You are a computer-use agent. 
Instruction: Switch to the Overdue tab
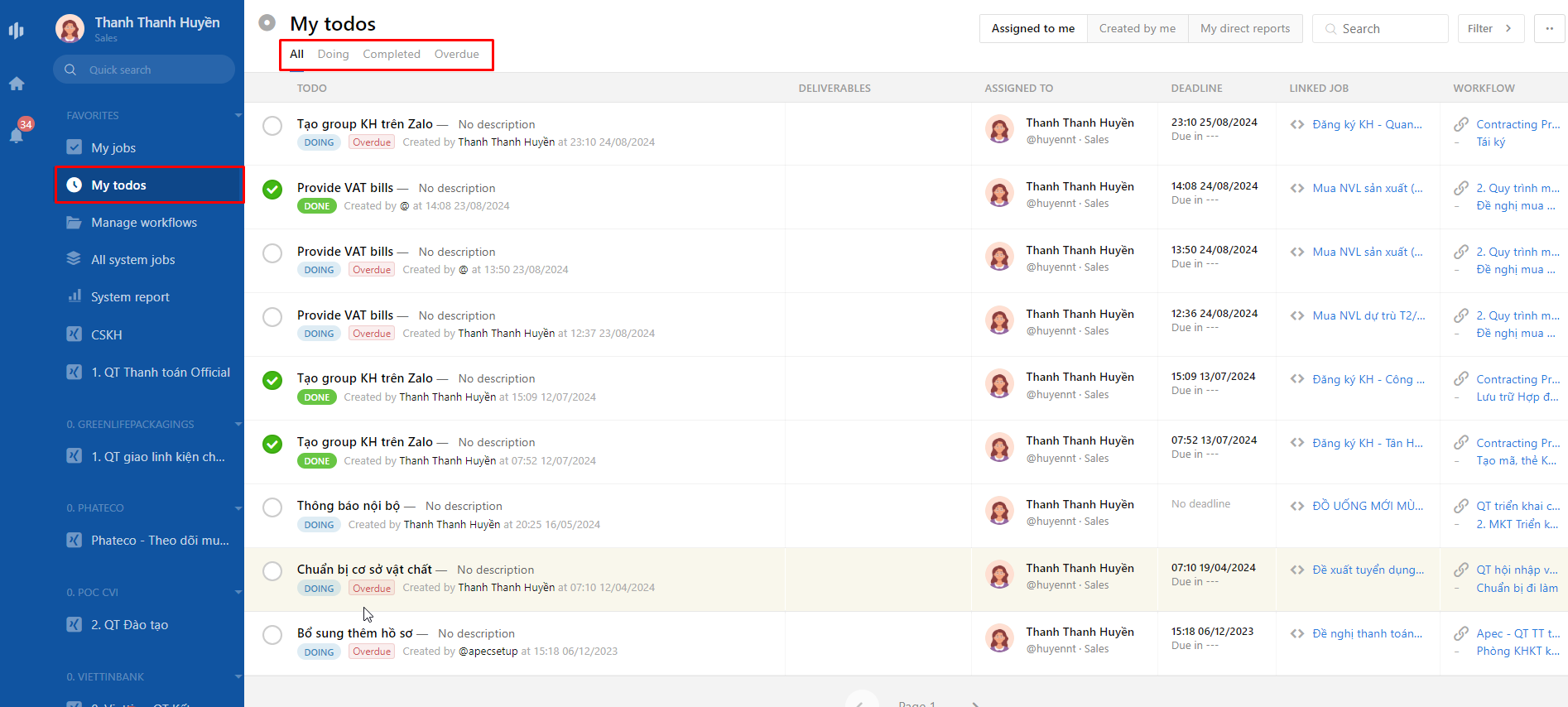point(456,54)
